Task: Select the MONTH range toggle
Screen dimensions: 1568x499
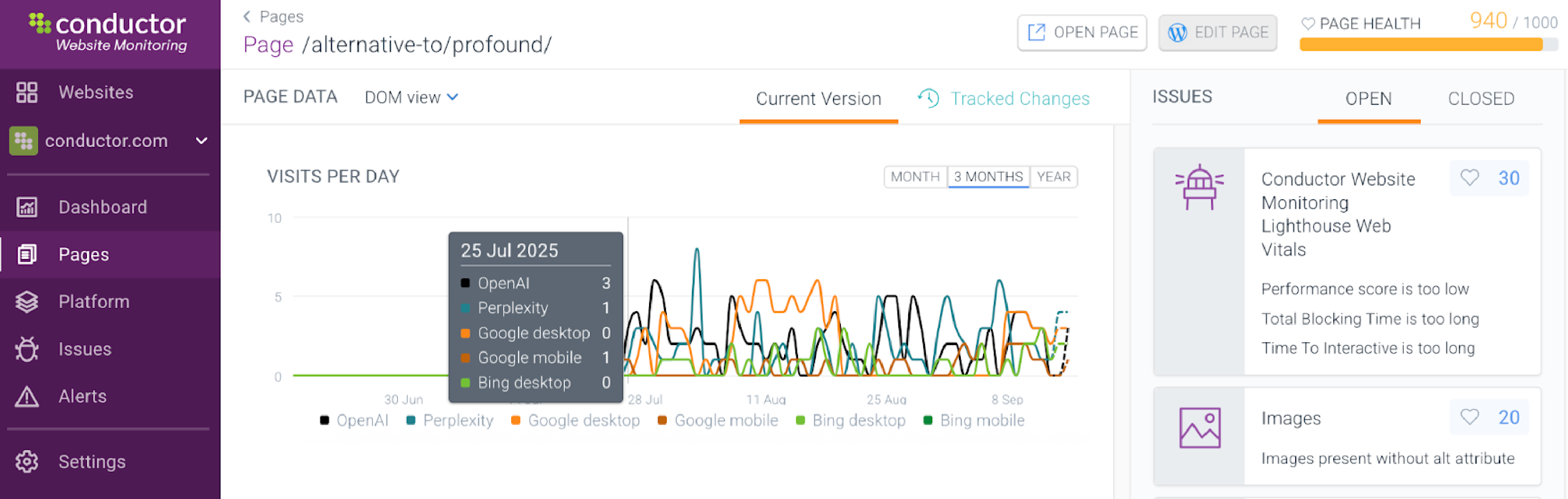Action: (x=916, y=177)
